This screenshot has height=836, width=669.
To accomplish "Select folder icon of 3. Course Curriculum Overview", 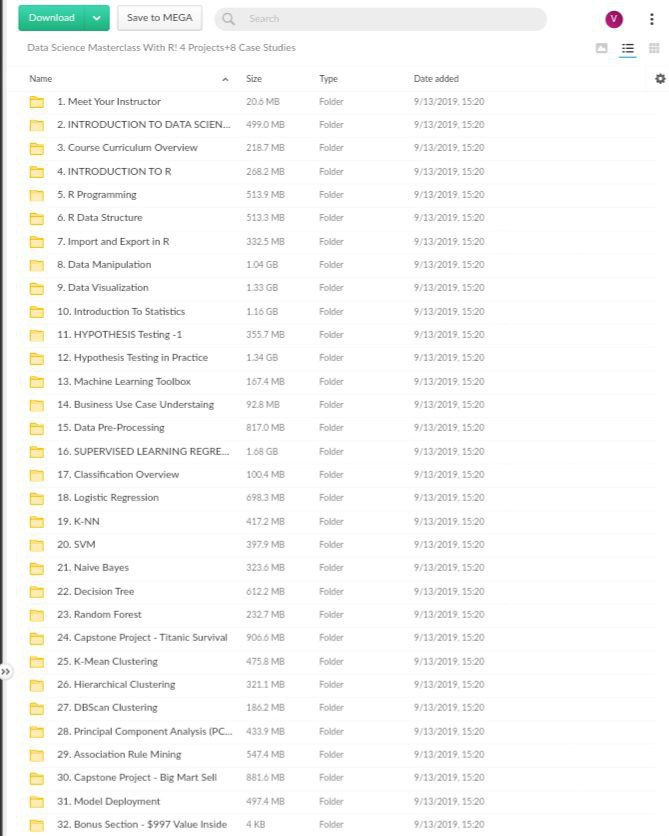I will [37, 148].
